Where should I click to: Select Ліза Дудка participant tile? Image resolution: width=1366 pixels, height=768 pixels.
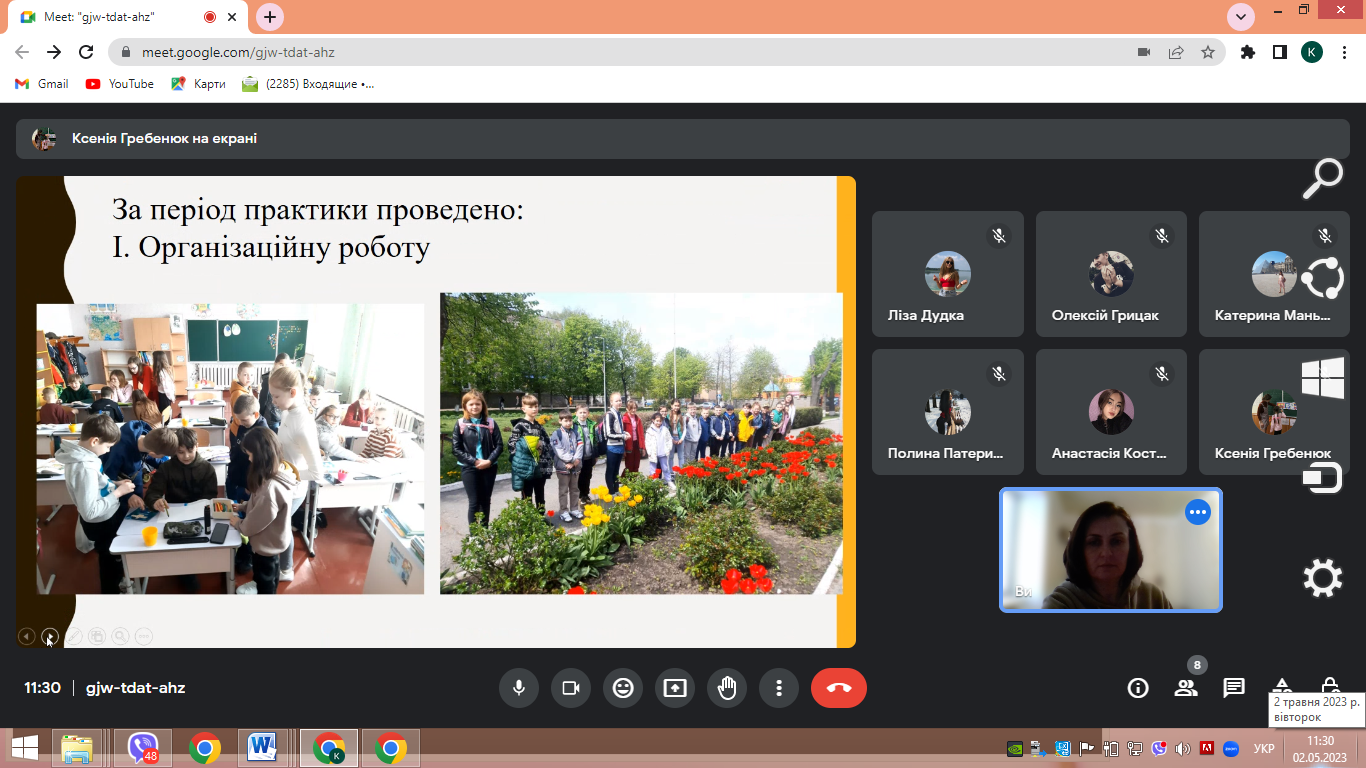(x=947, y=274)
